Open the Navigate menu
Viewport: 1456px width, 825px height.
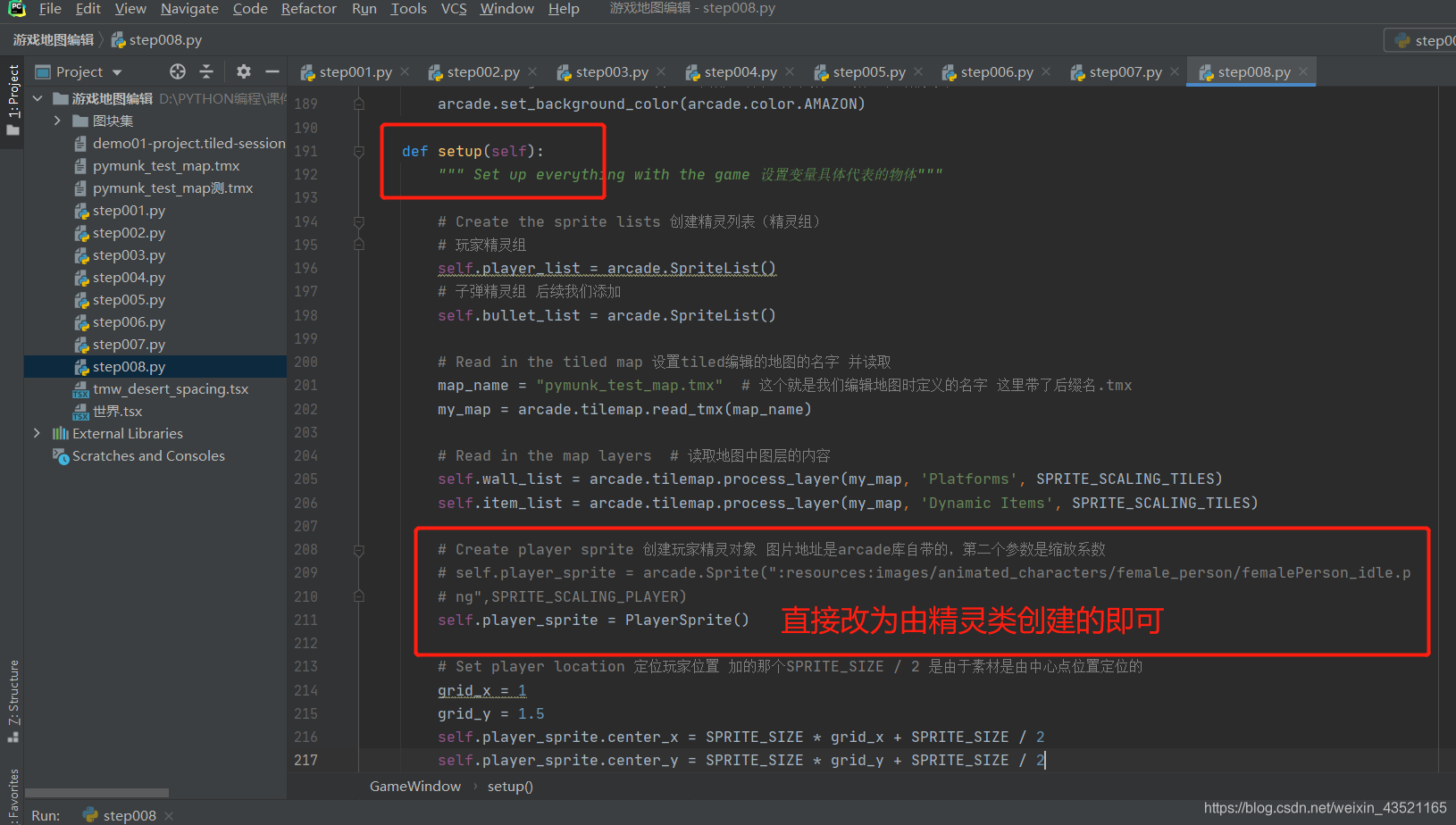(x=189, y=9)
